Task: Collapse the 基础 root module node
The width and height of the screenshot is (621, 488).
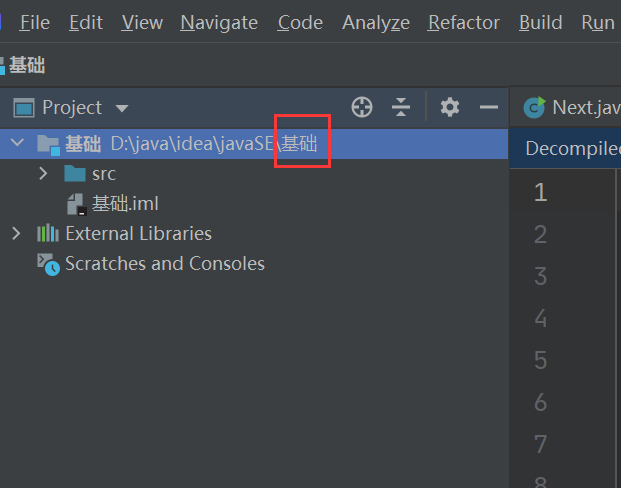Action: coord(17,142)
